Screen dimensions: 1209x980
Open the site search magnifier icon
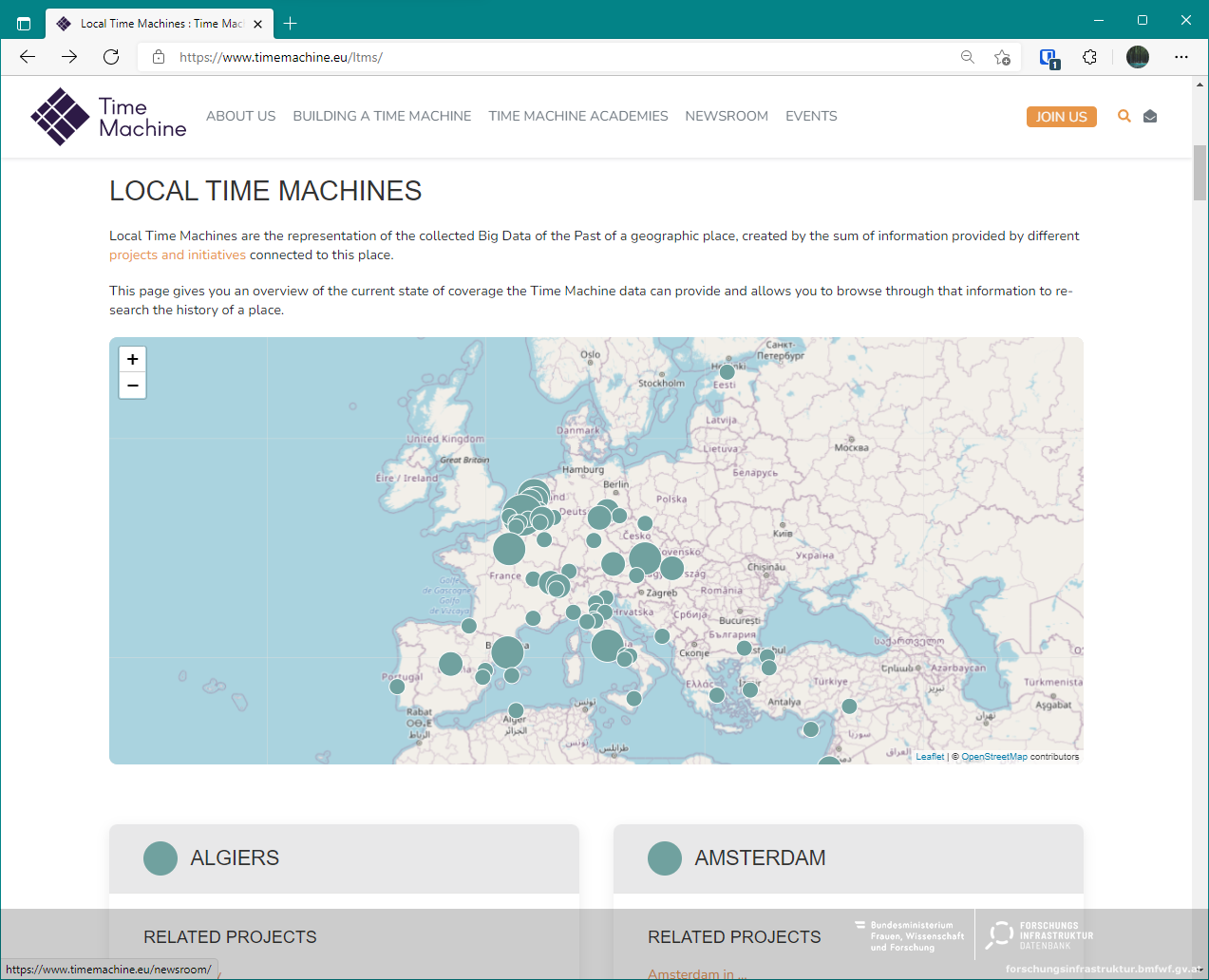1124,116
